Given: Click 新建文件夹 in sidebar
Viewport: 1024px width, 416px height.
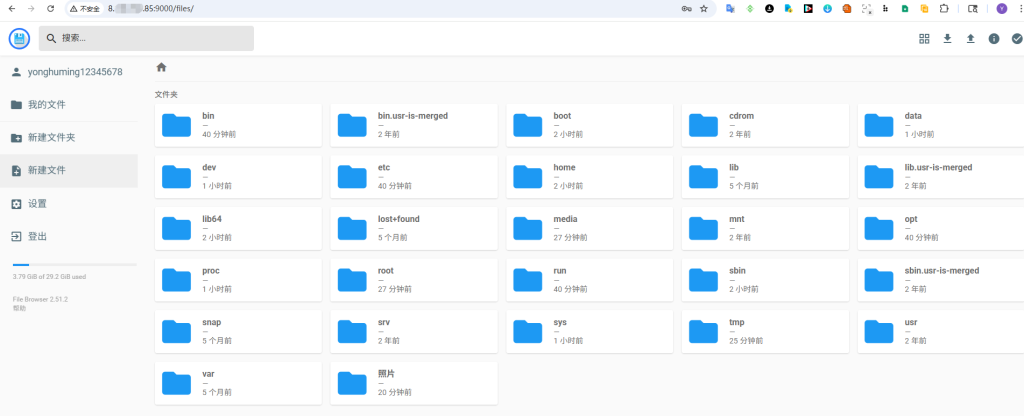Looking at the screenshot, I should (x=69, y=138).
